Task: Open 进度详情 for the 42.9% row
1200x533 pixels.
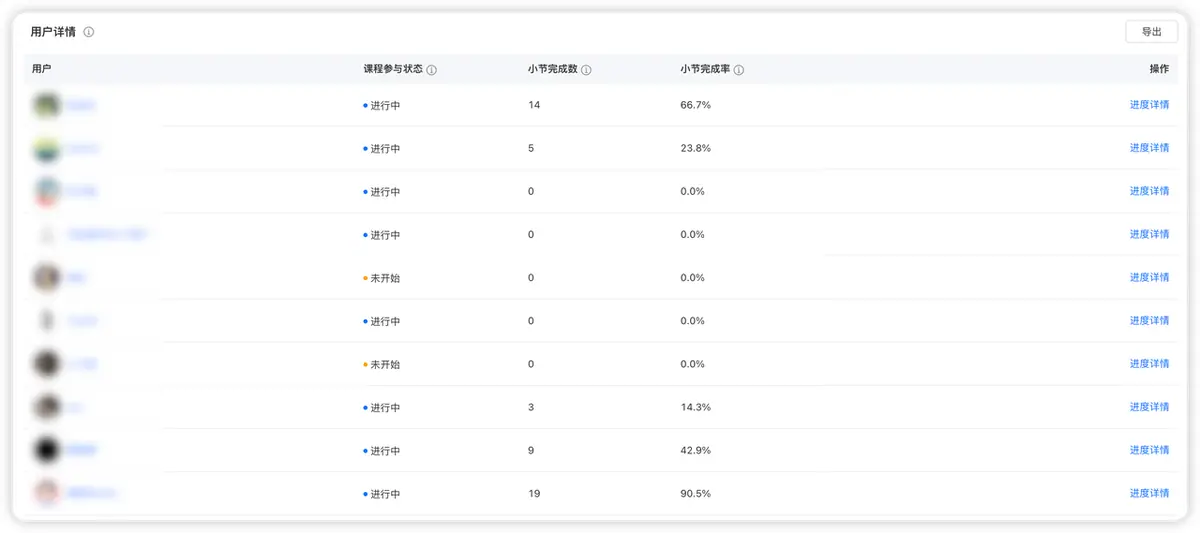Action: (x=1149, y=450)
